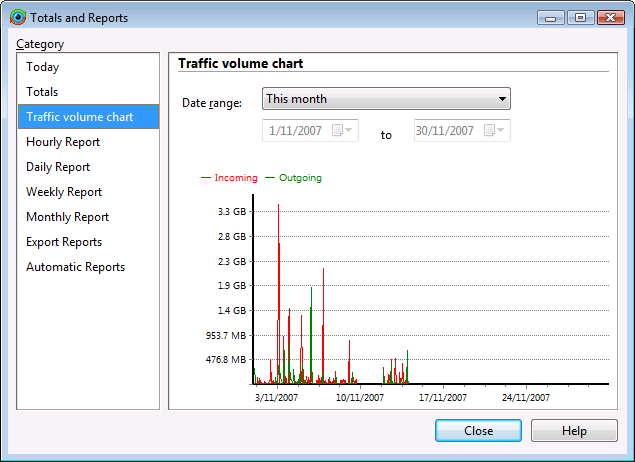Click the Totals and Reports app icon
The image size is (635, 462).
click(18, 17)
